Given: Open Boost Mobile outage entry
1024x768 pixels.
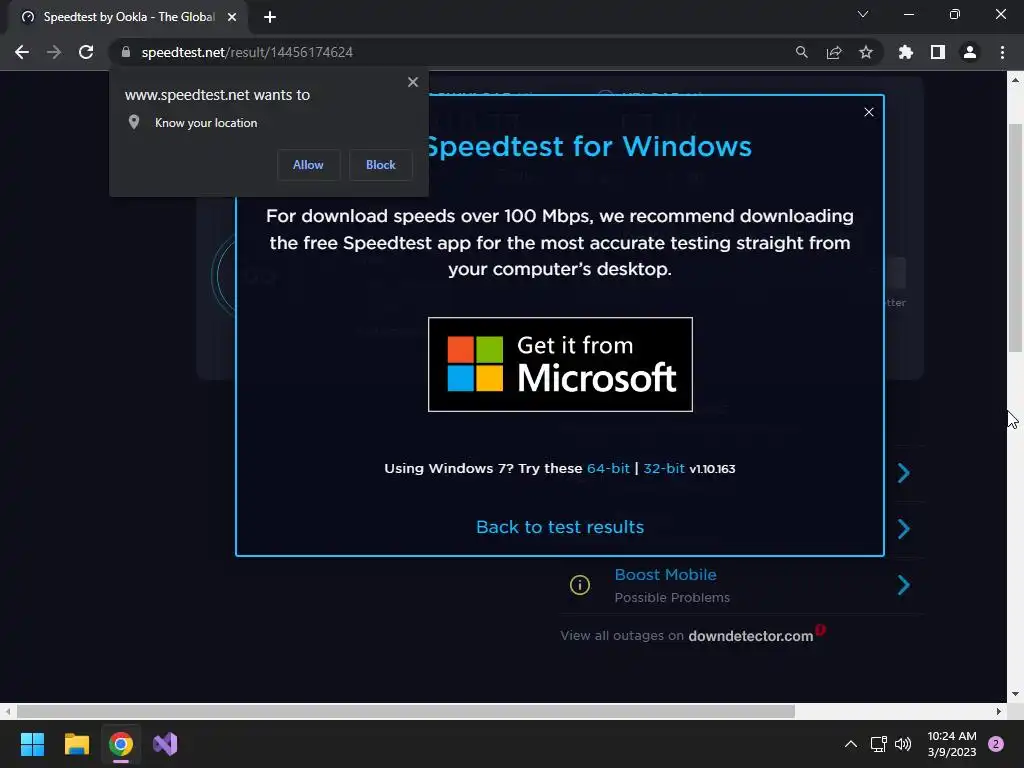Looking at the screenshot, I should point(665,575).
